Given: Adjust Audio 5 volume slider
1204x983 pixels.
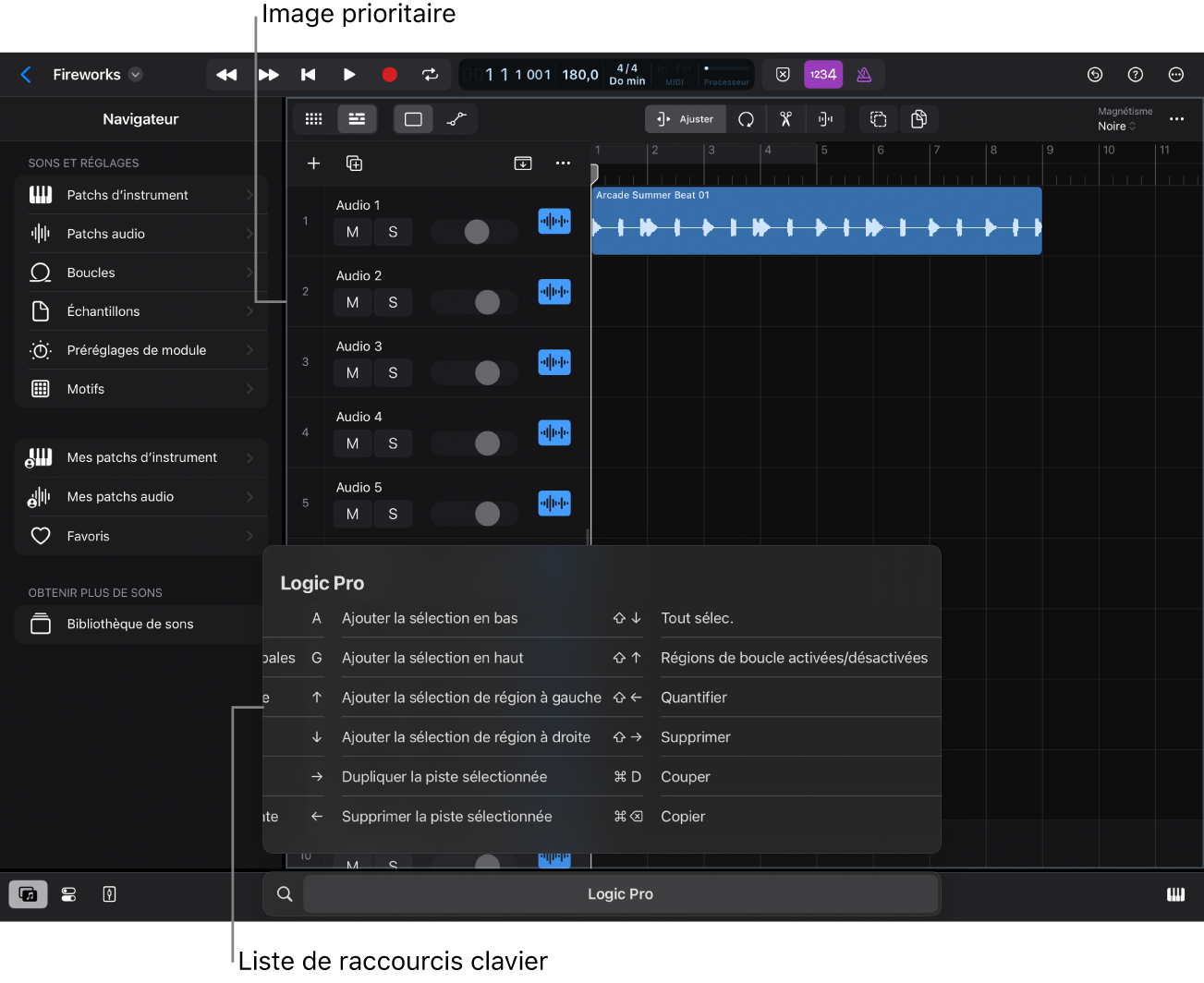Looking at the screenshot, I should tap(475, 514).
